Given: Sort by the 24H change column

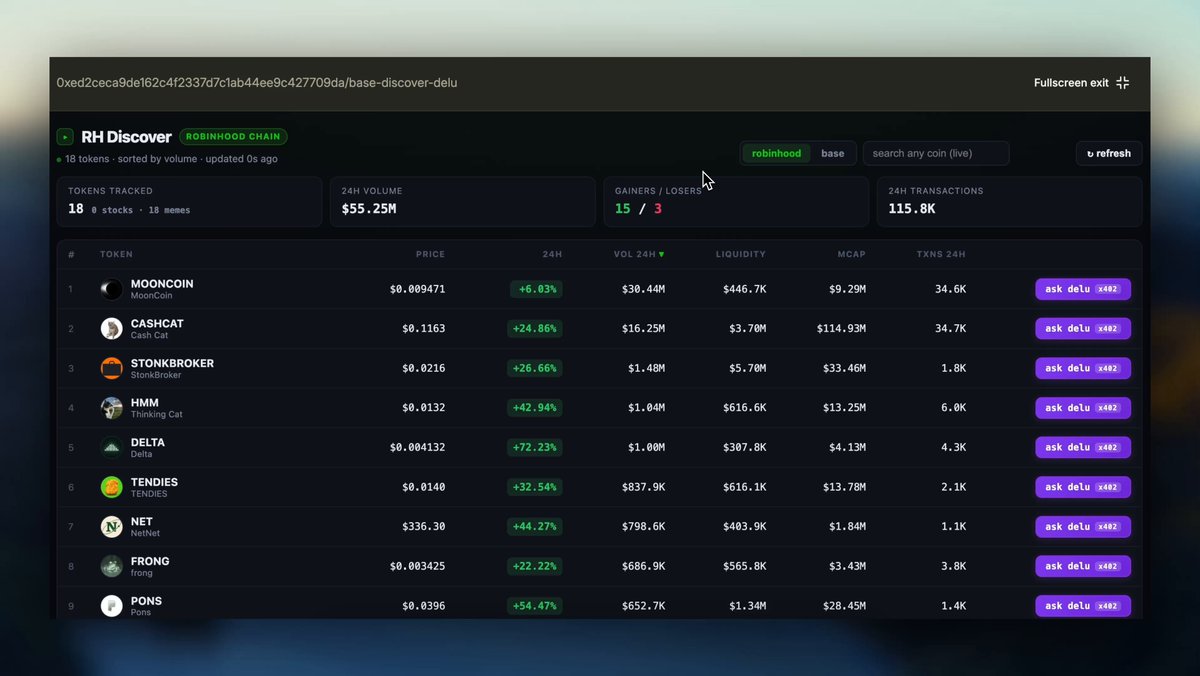Looking at the screenshot, I should [x=552, y=255].
